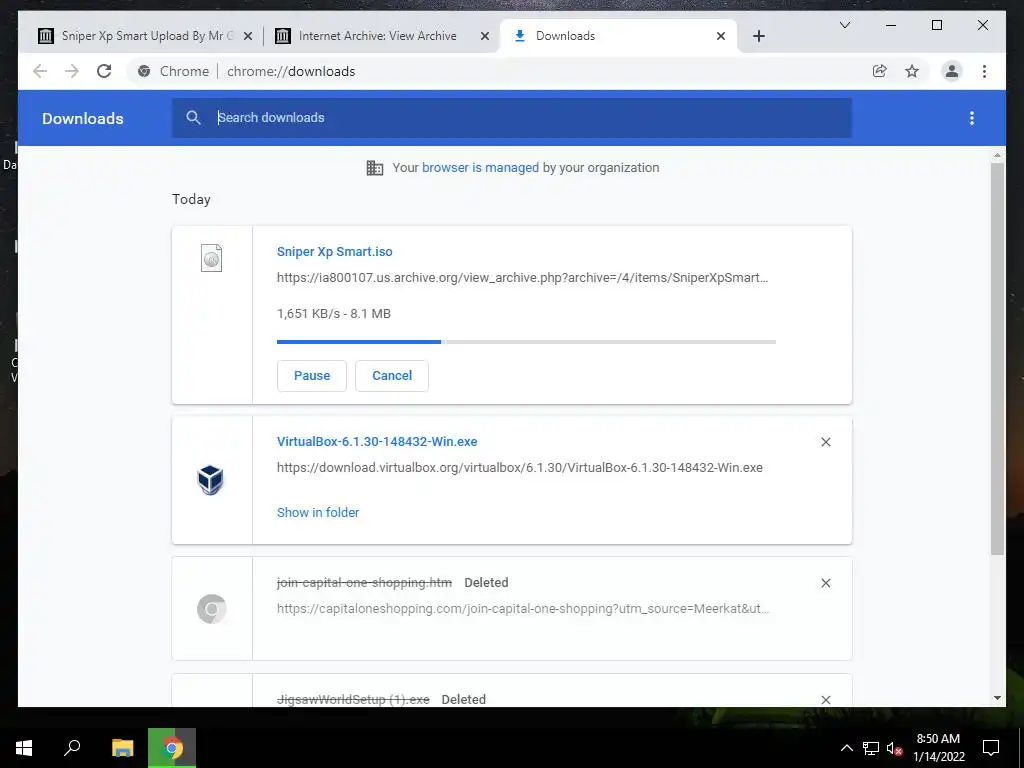The width and height of the screenshot is (1024, 768).
Task: Cancel the Sniper Xp Smart.iso download
Action: (x=392, y=376)
